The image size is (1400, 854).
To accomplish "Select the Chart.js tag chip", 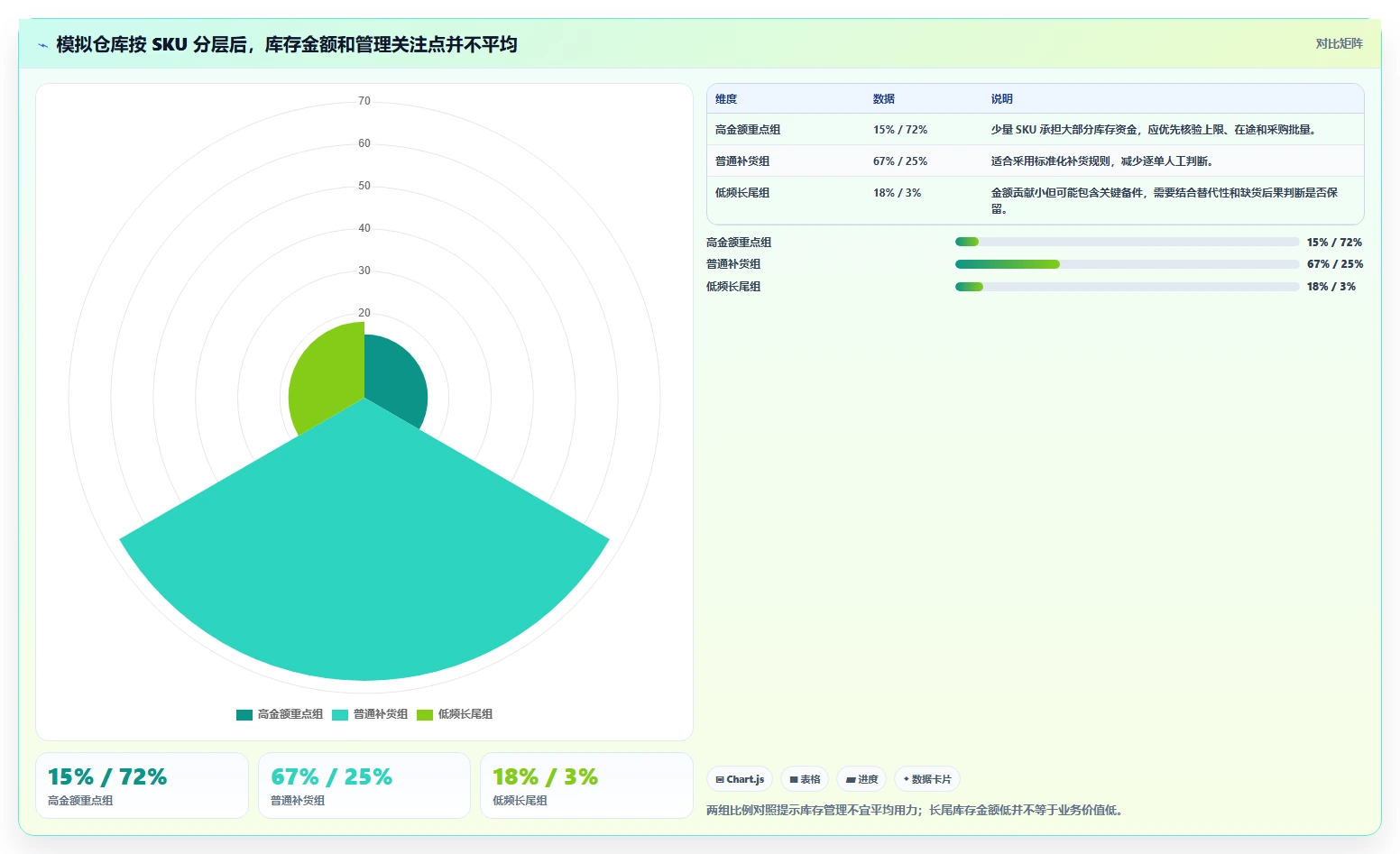I will point(740,779).
